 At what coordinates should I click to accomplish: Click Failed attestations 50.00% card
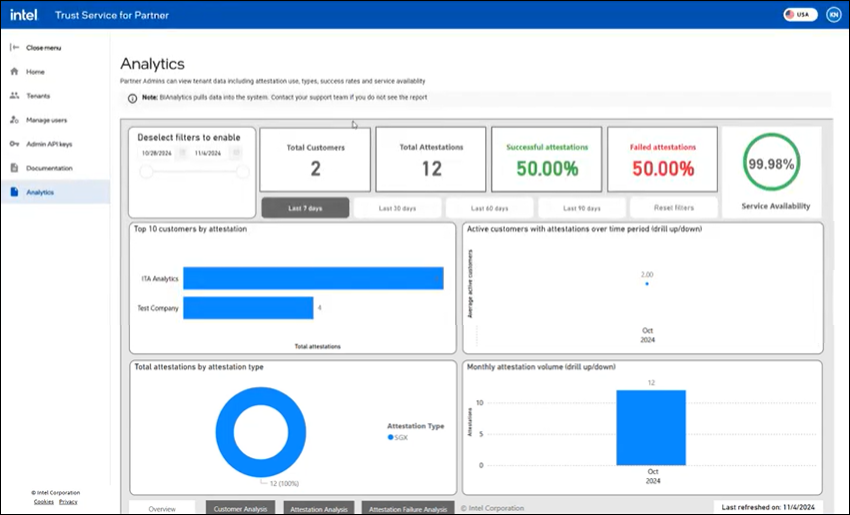point(662,159)
